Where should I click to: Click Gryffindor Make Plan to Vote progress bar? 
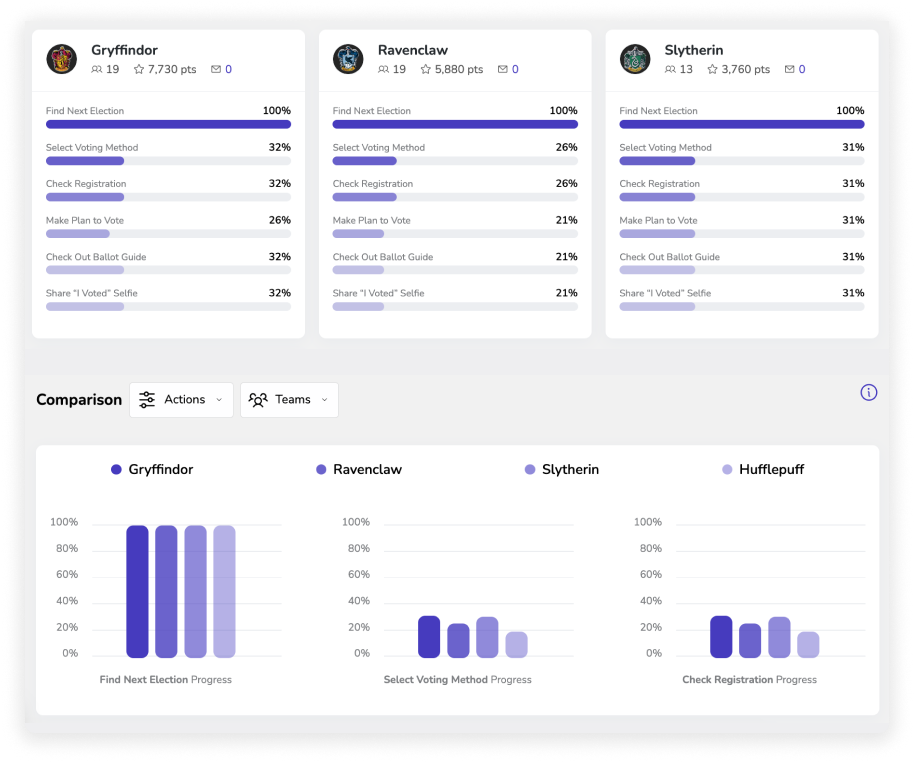[x=168, y=234]
